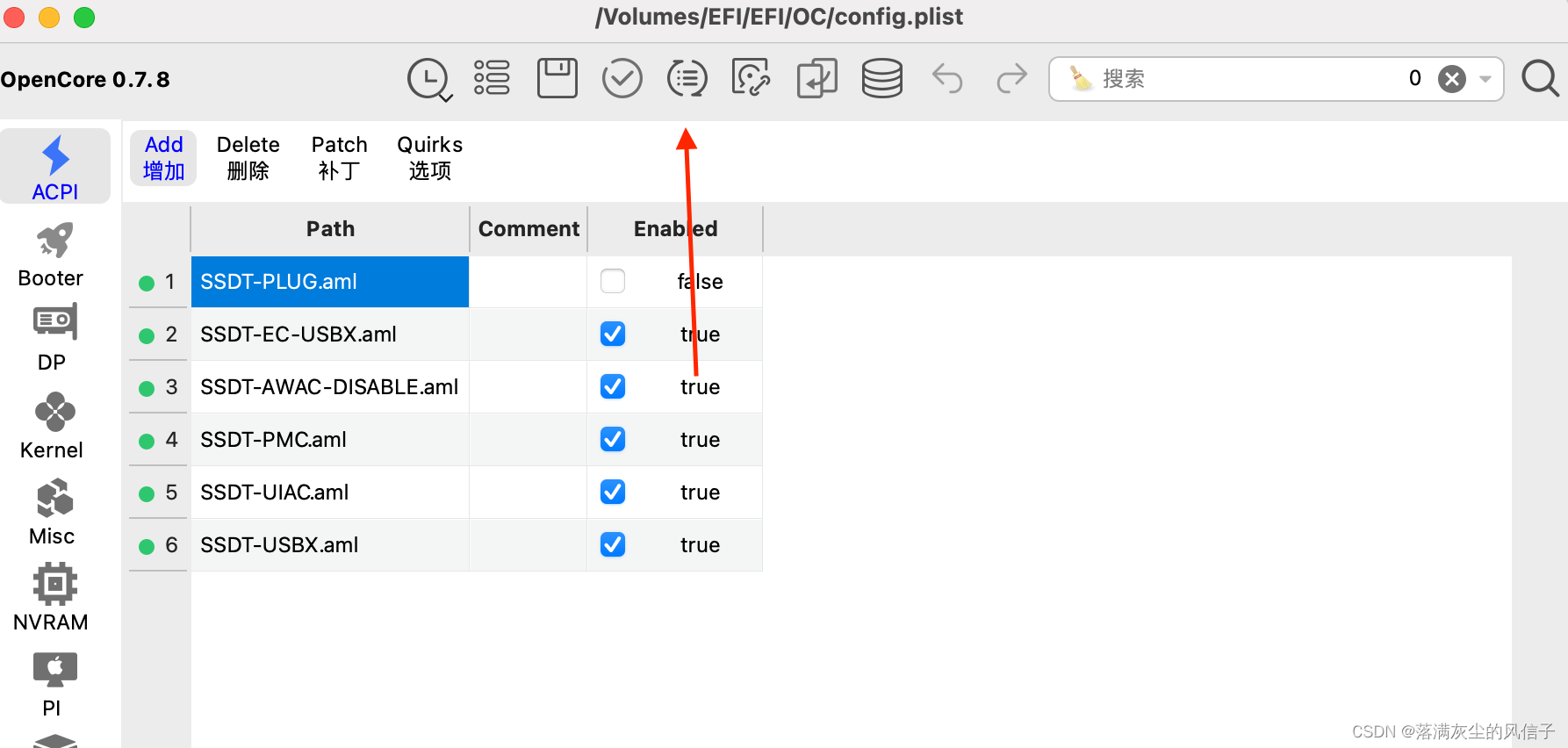Disable the SSDT-UIAC.aml checkbox
This screenshot has width=1568, height=748.
(613, 492)
